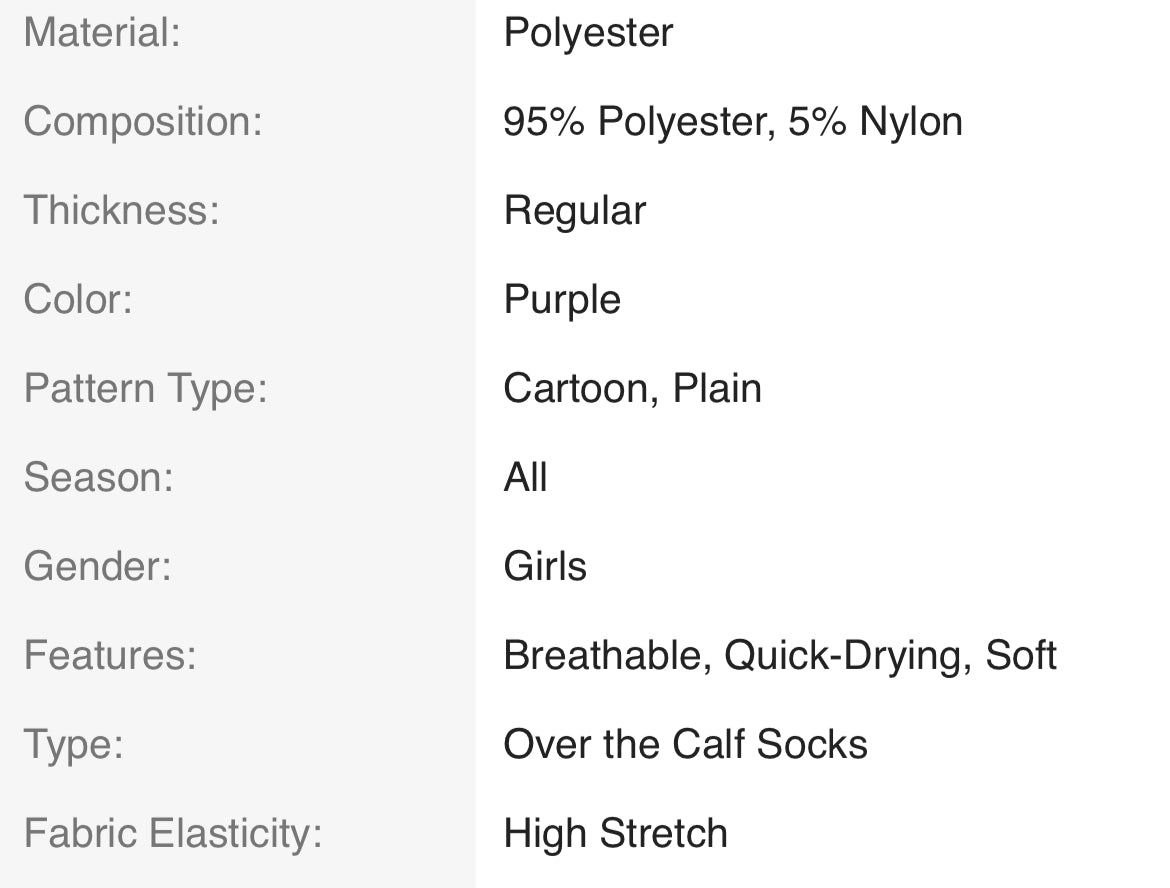
Task: Click the Gender label
Action: (x=97, y=567)
